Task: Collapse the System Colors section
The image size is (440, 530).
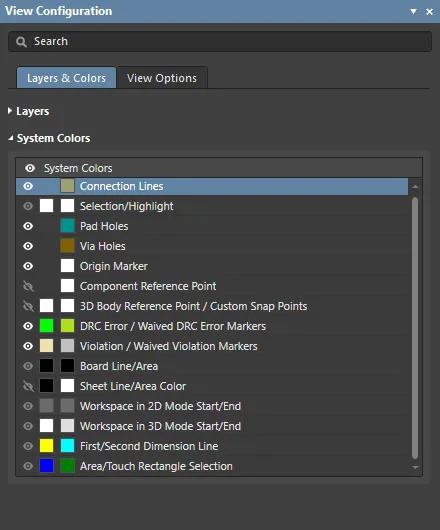Action: click(x=11, y=138)
